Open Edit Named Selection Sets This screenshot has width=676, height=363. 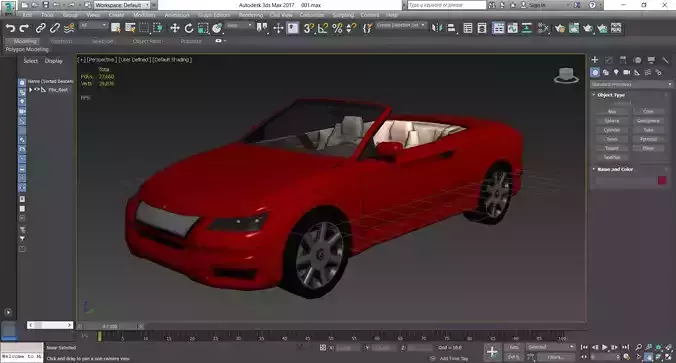367,28
